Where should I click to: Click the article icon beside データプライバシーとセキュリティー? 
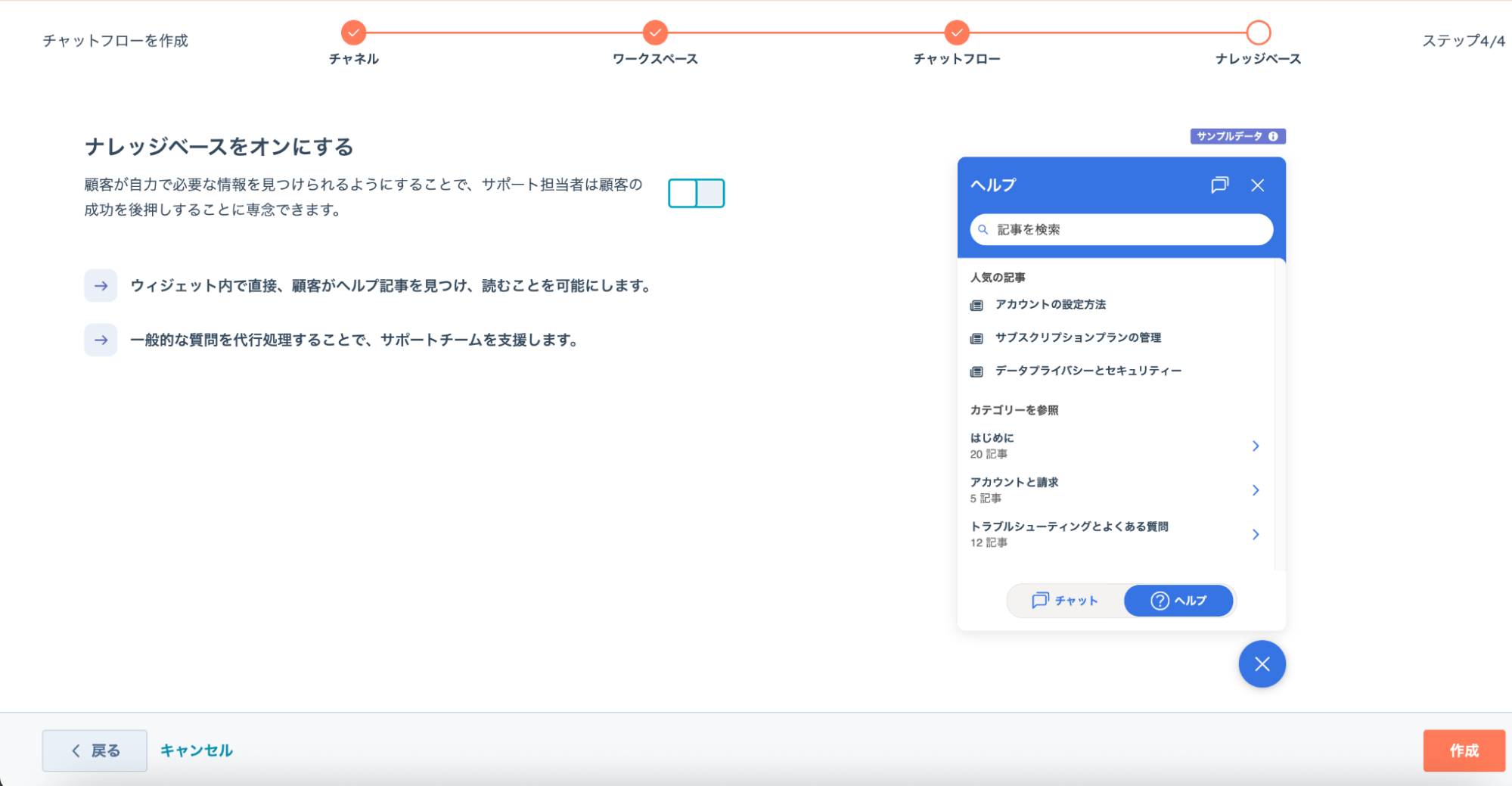(976, 371)
